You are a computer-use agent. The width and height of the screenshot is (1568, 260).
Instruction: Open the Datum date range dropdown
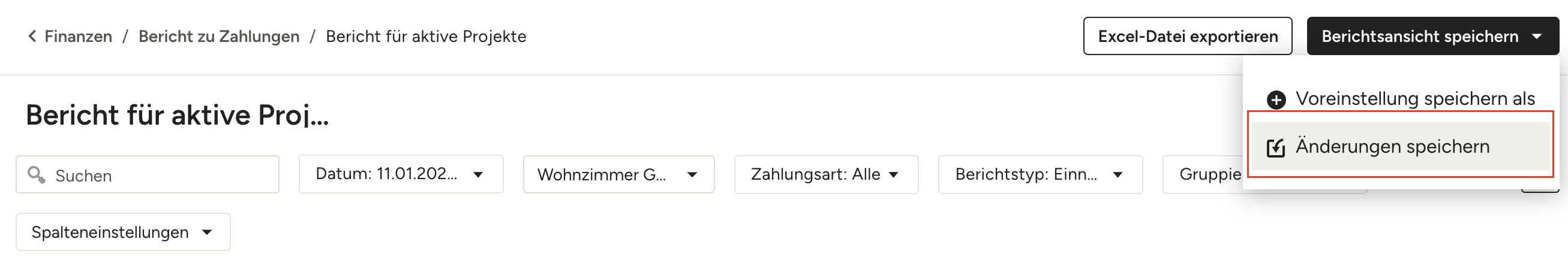(x=401, y=174)
